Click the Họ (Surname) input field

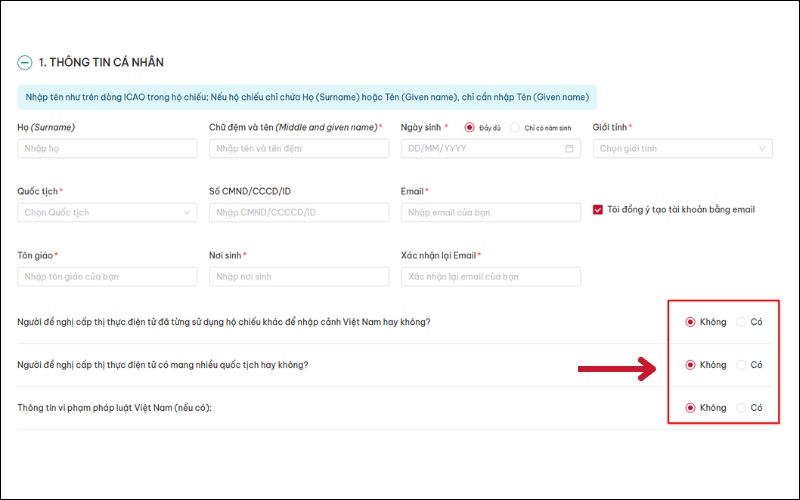[x=107, y=148]
